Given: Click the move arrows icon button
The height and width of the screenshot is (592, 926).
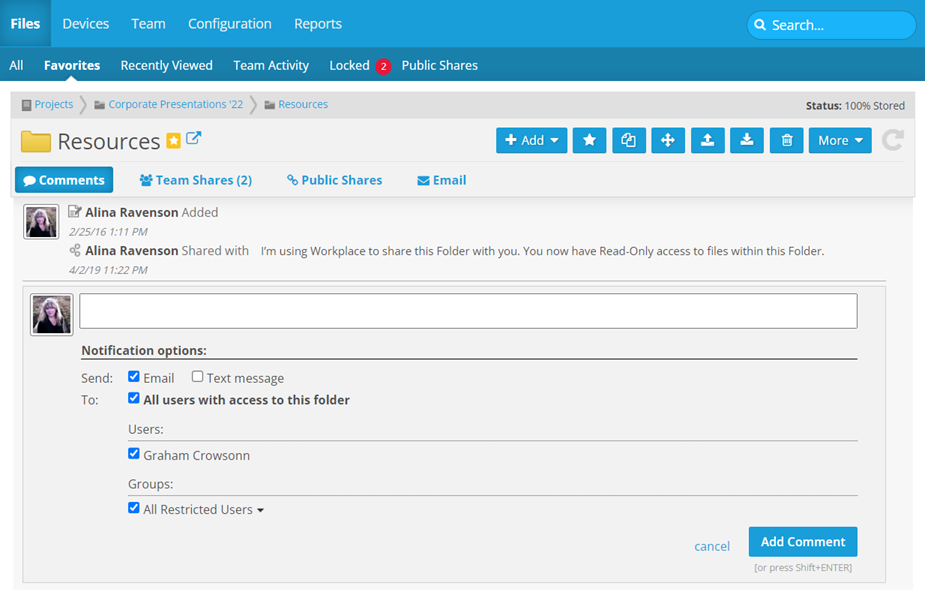Looking at the screenshot, I should tap(667, 141).
